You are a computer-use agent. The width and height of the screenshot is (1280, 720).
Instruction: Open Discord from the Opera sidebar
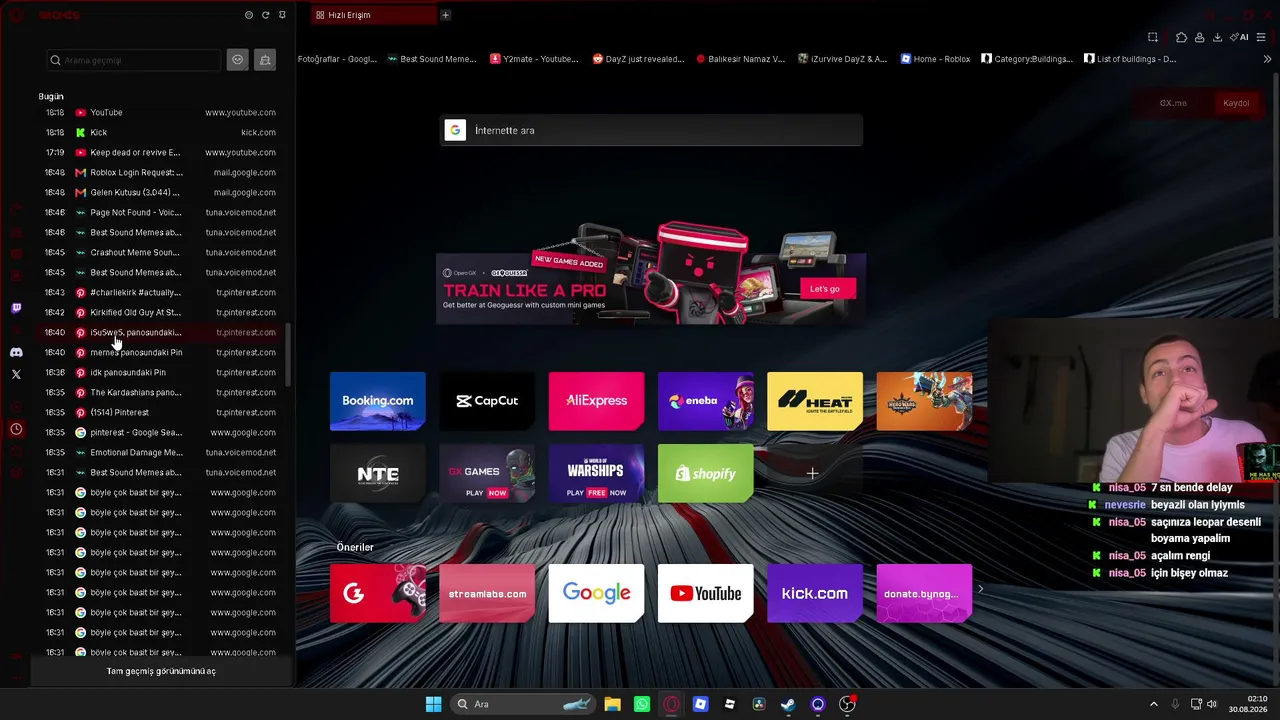16,352
